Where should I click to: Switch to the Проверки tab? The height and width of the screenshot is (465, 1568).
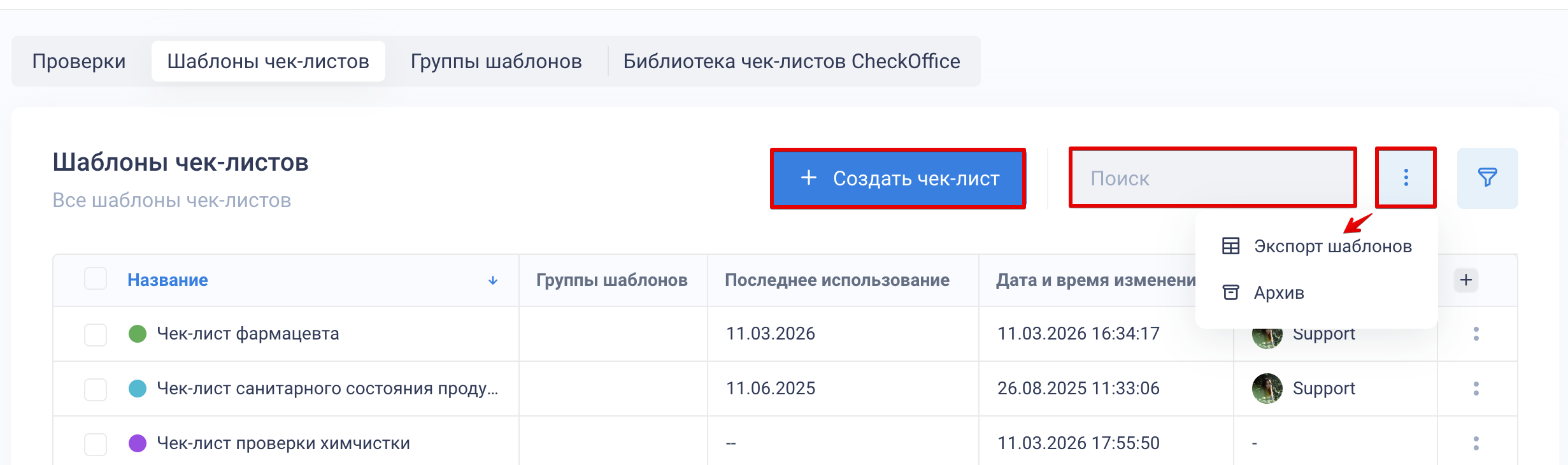pyautogui.click(x=79, y=61)
